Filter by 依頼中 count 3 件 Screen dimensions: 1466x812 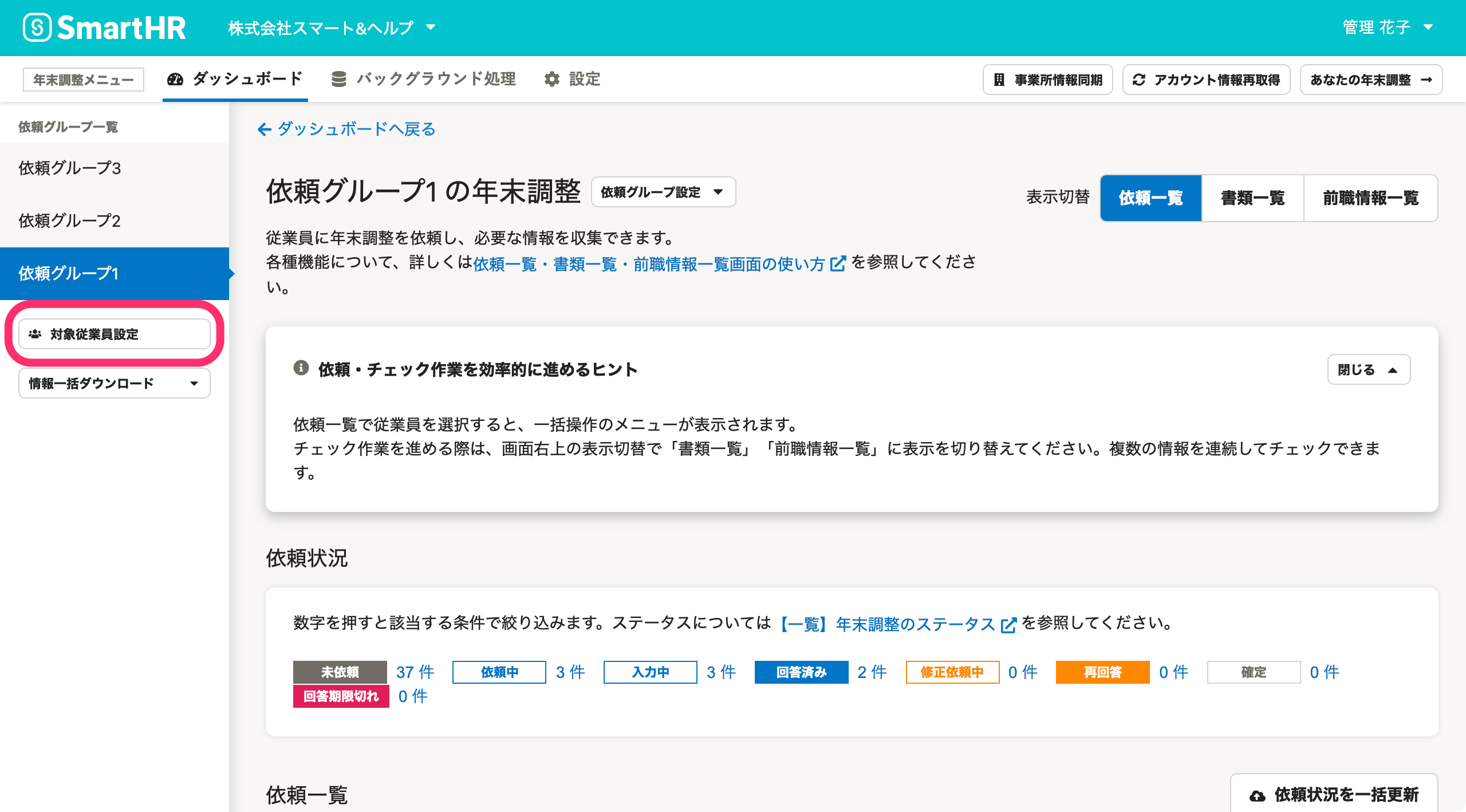pos(570,672)
